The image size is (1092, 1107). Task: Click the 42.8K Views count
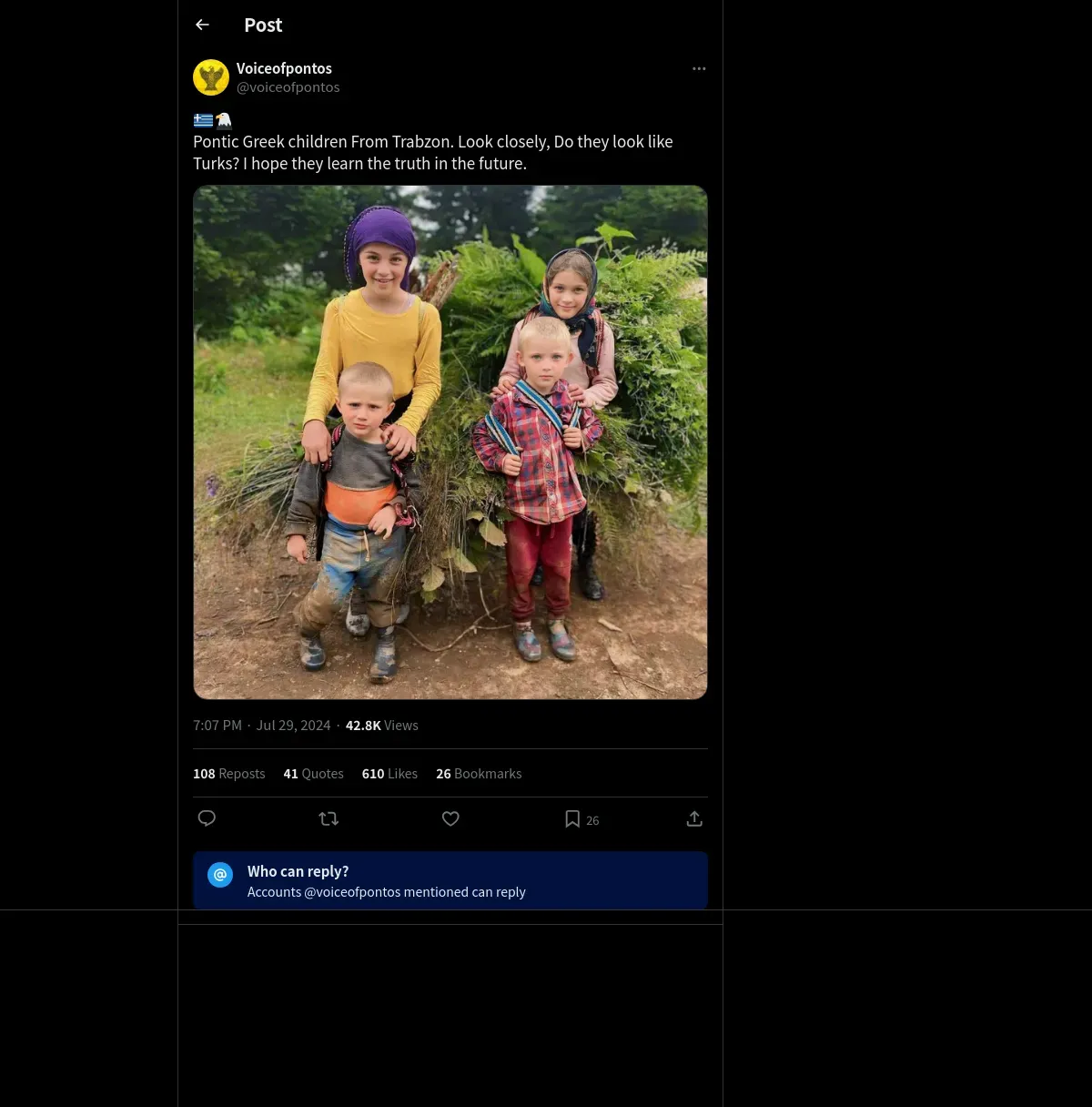pyautogui.click(x=381, y=726)
